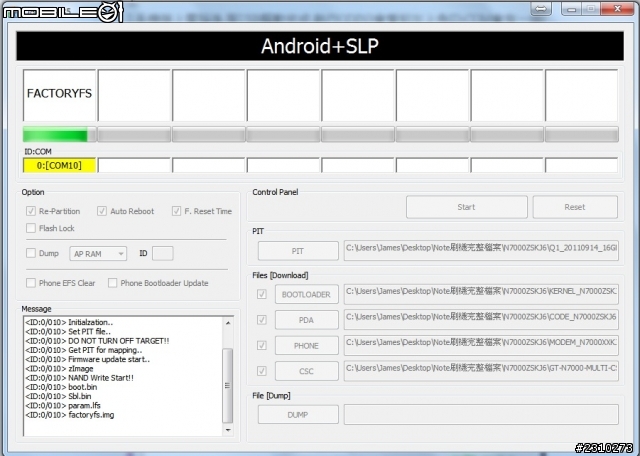Image resolution: width=640 pixels, height=456 pixels.
Task: Tick the Phone EFS Clear checkbox
Action: [30, 283]
